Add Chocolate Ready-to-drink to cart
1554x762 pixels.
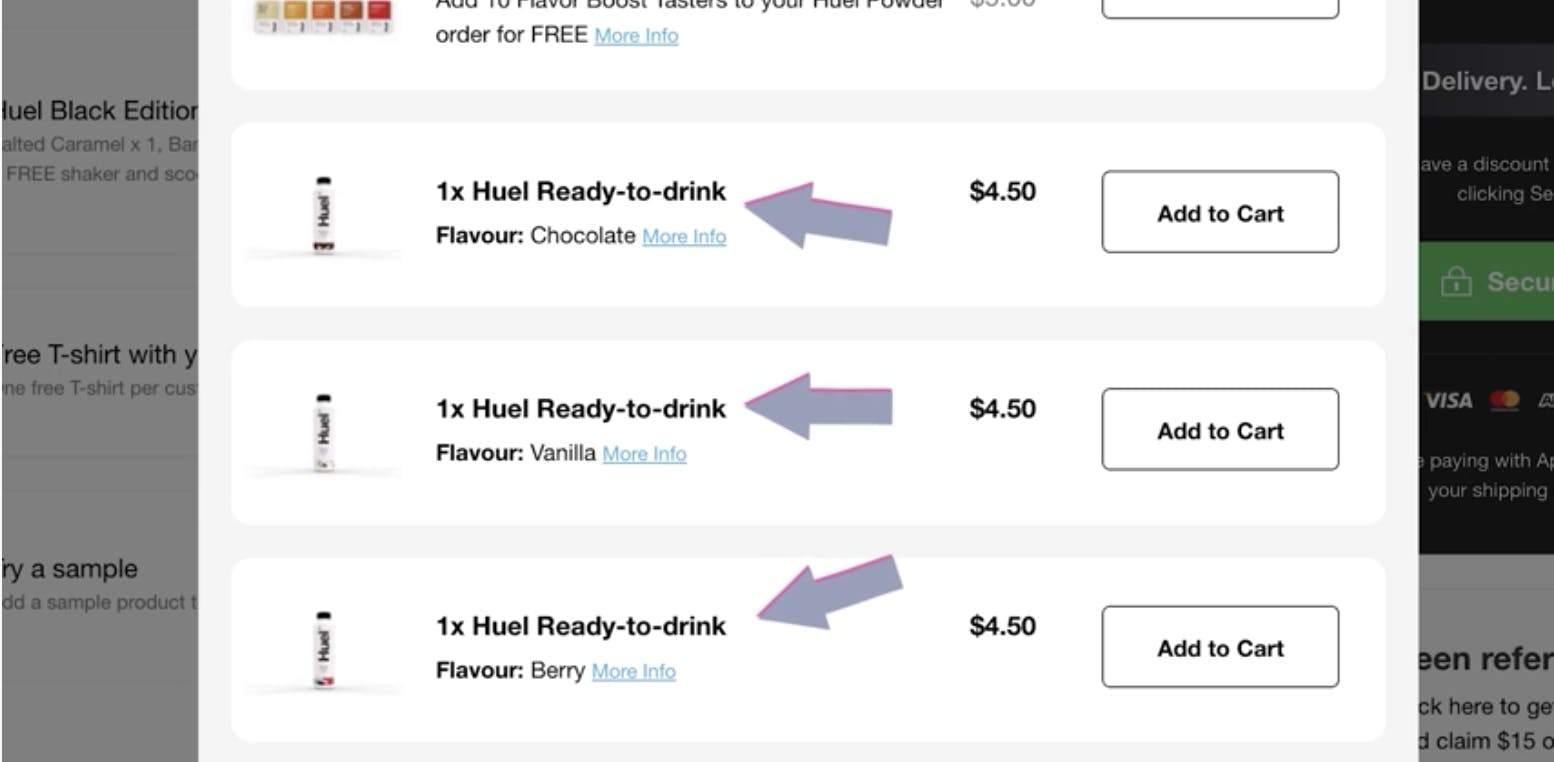click(x=1219, y=212)
